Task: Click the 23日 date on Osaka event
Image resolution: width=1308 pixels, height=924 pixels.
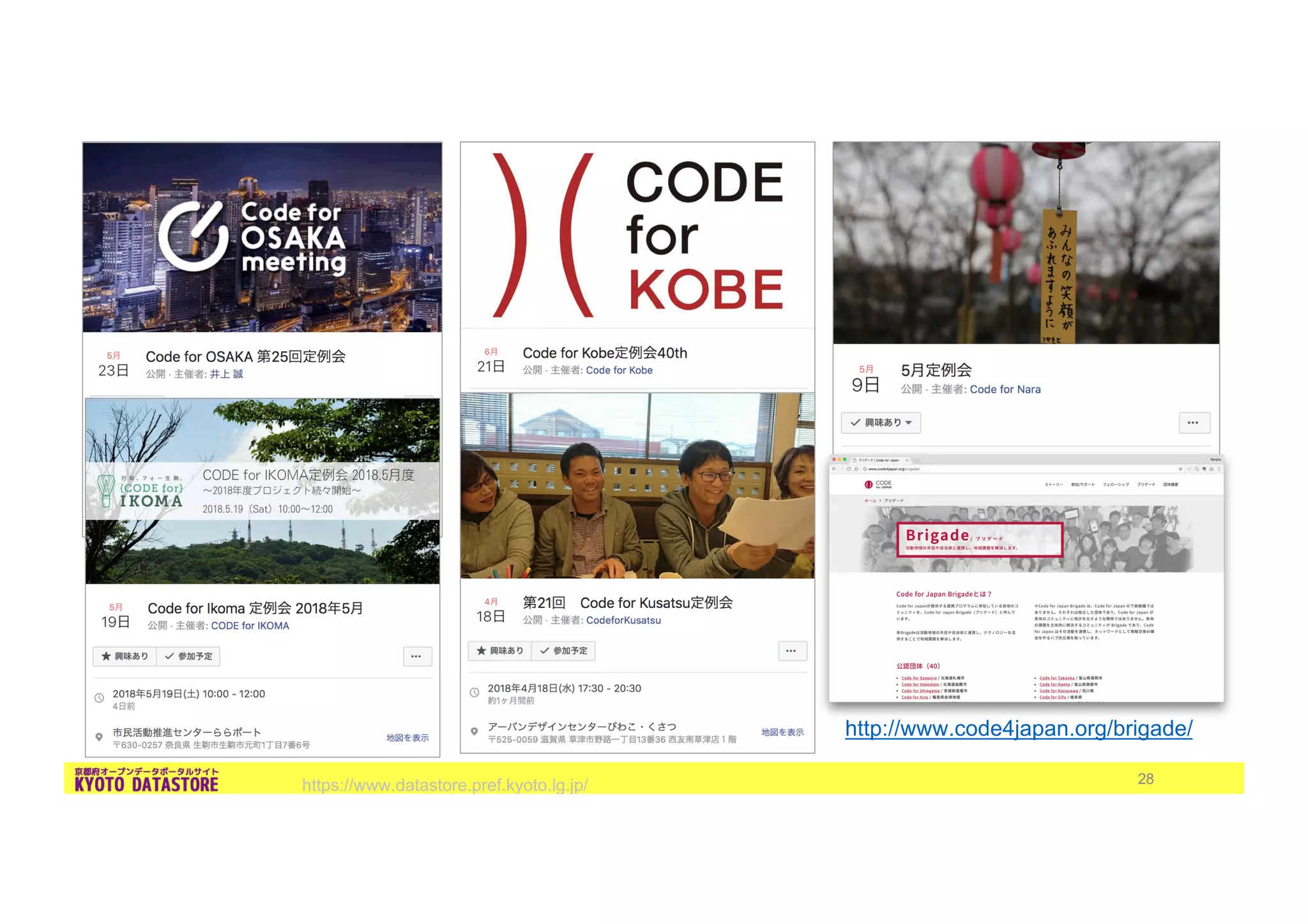Action: [114, 370]
